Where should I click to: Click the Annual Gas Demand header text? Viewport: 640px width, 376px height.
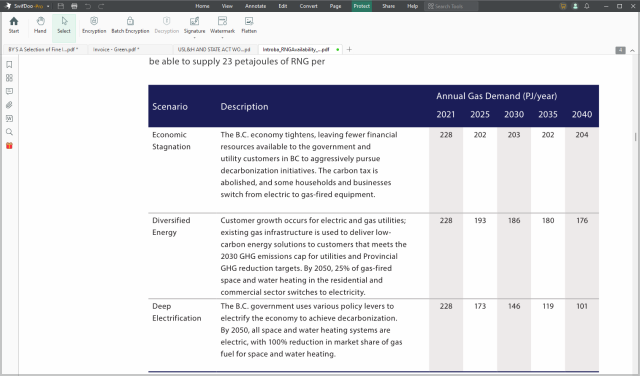496,96
